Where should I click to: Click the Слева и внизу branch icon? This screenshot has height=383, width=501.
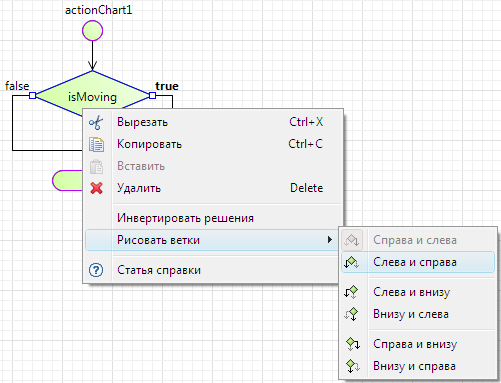click(x=351, y=292)
